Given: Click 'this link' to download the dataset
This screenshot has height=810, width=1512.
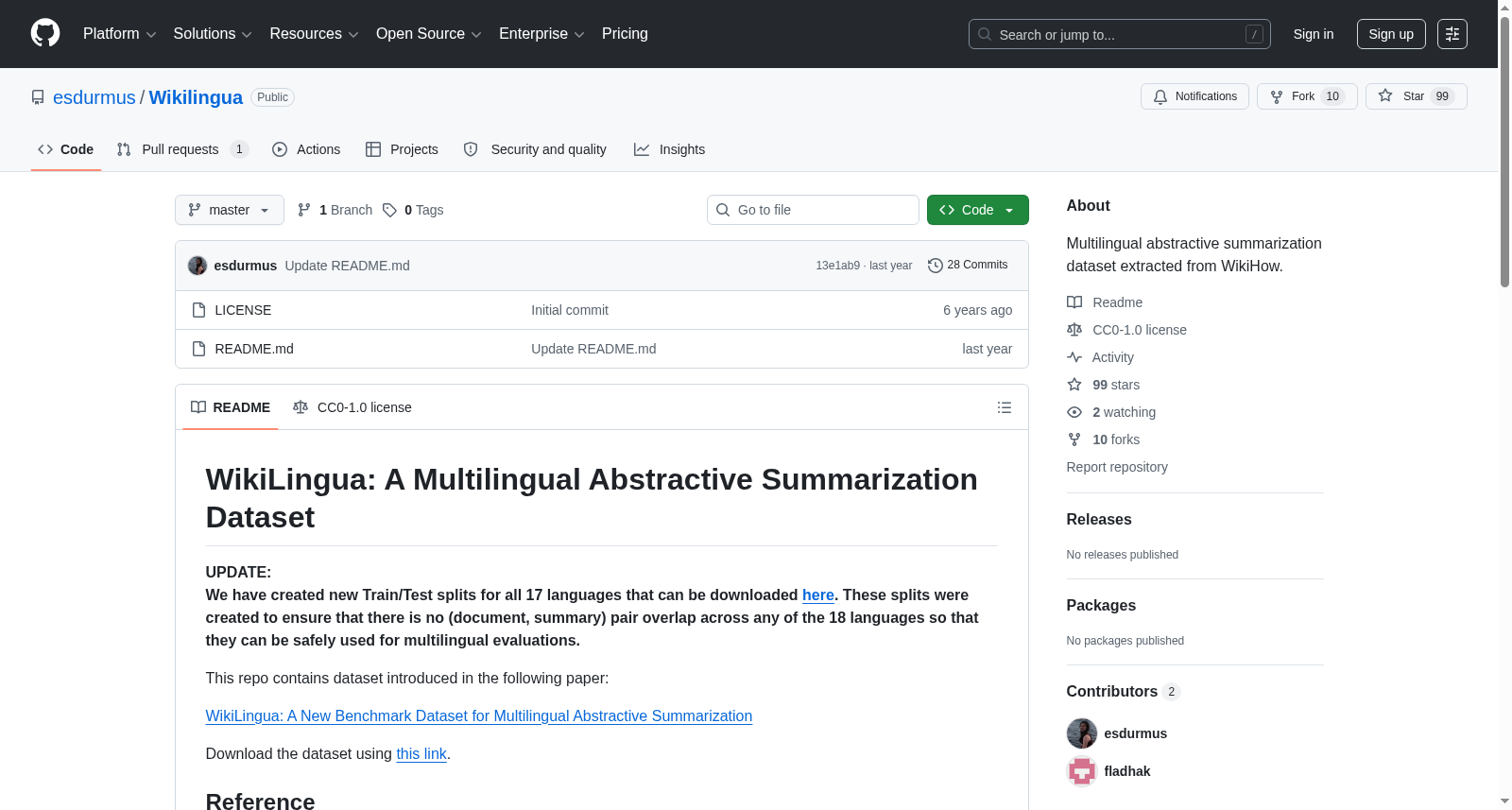Looking at the screenshot, I should (x=421, y=753).
